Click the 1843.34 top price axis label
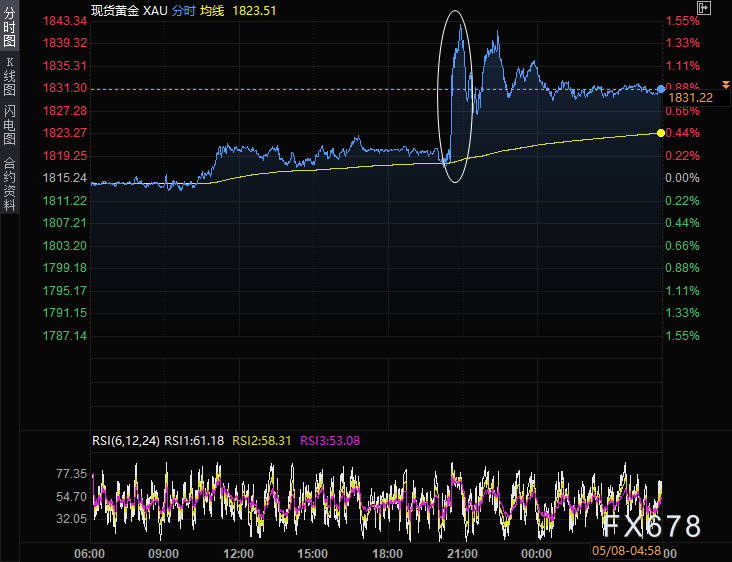The image size is (732, 562). (x=65, y=21)
